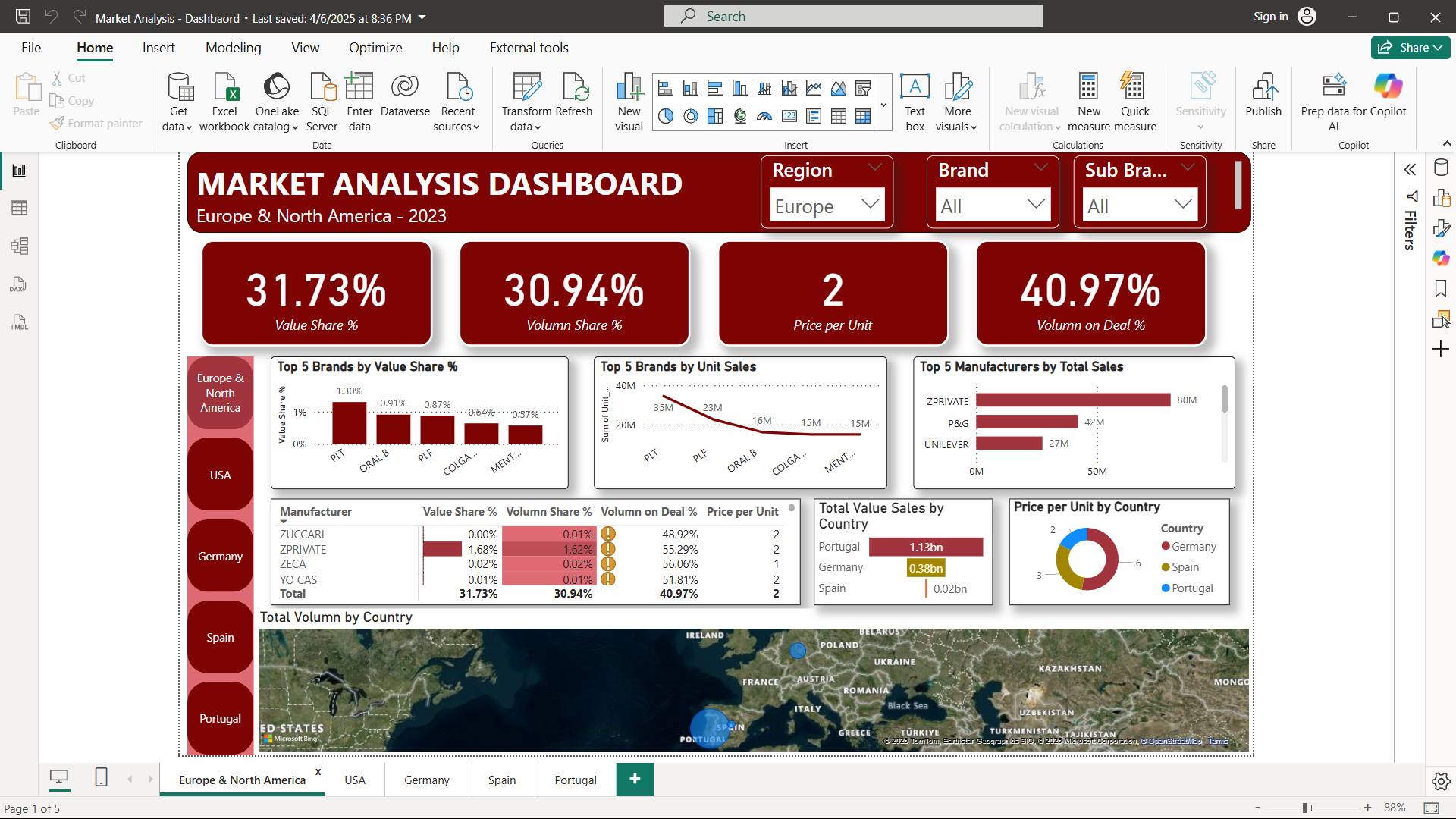
Task: Click the Search box in title bar
Action: (x=853, y=16)
